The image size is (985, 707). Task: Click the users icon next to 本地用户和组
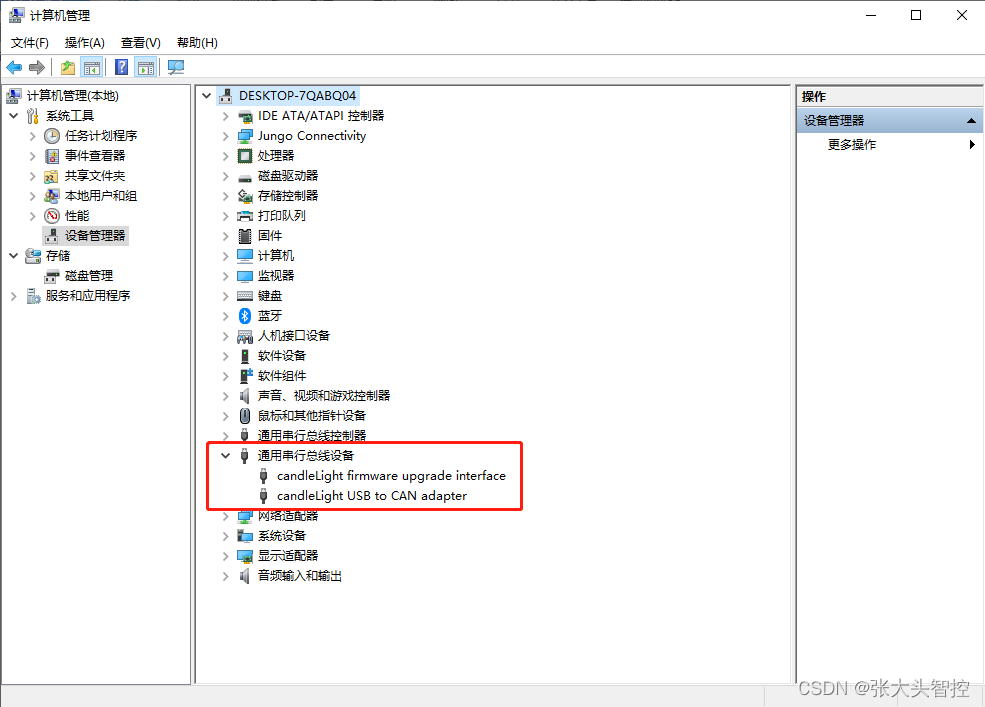coord(52,195)
